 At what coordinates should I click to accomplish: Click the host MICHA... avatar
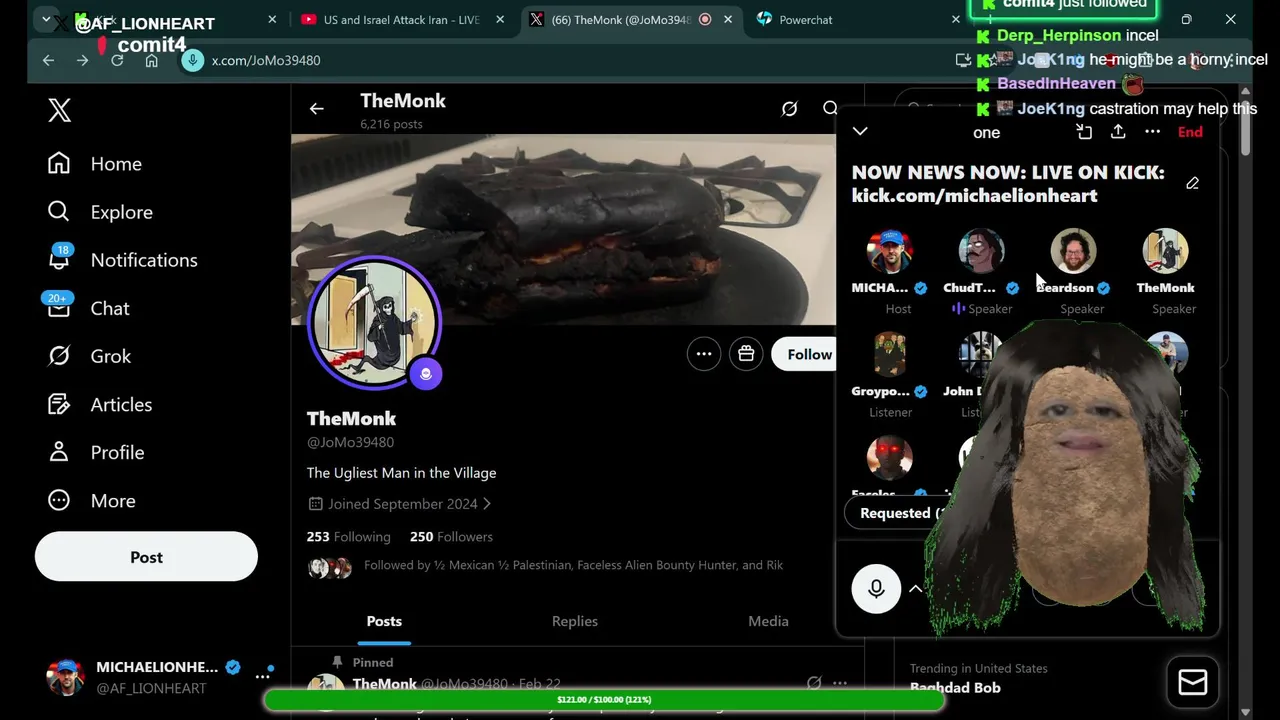point(889,251)
